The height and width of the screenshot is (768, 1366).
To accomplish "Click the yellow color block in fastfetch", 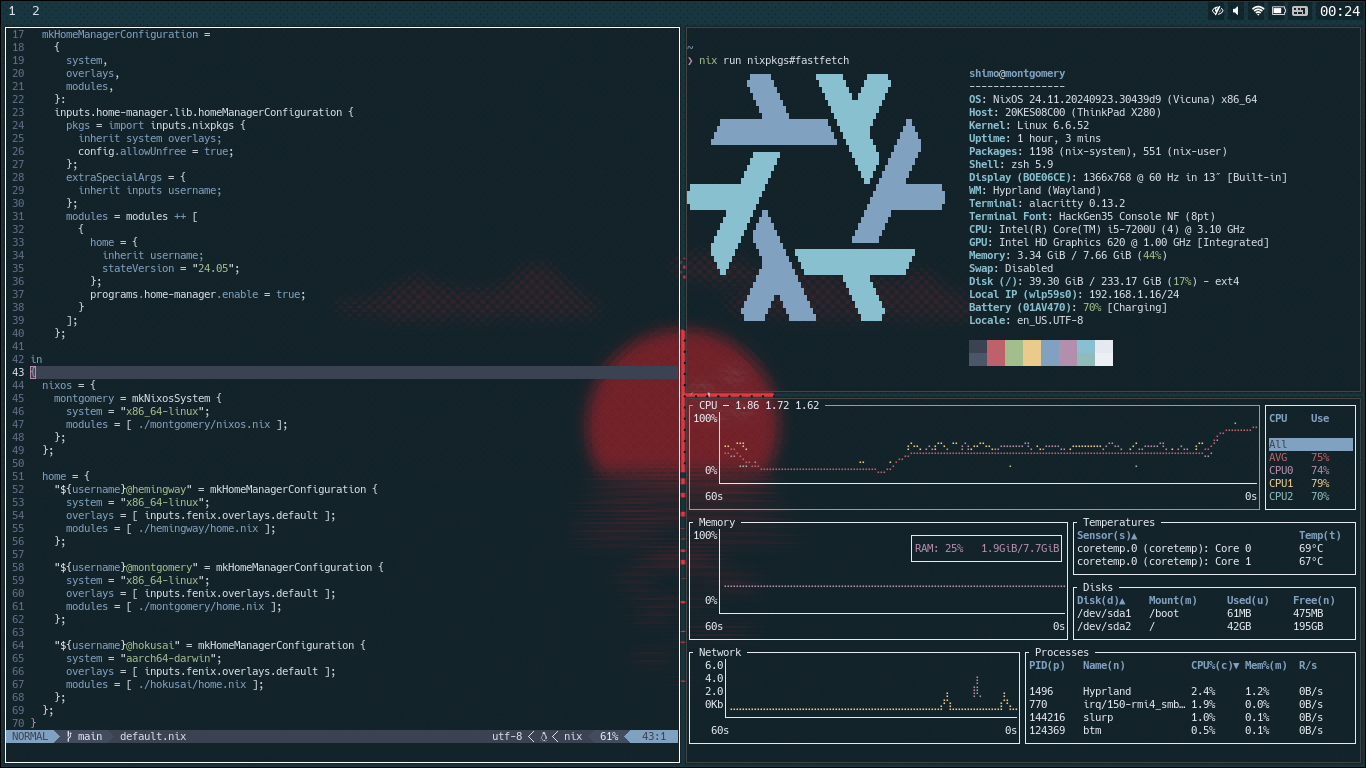I will pos(1032,353).
